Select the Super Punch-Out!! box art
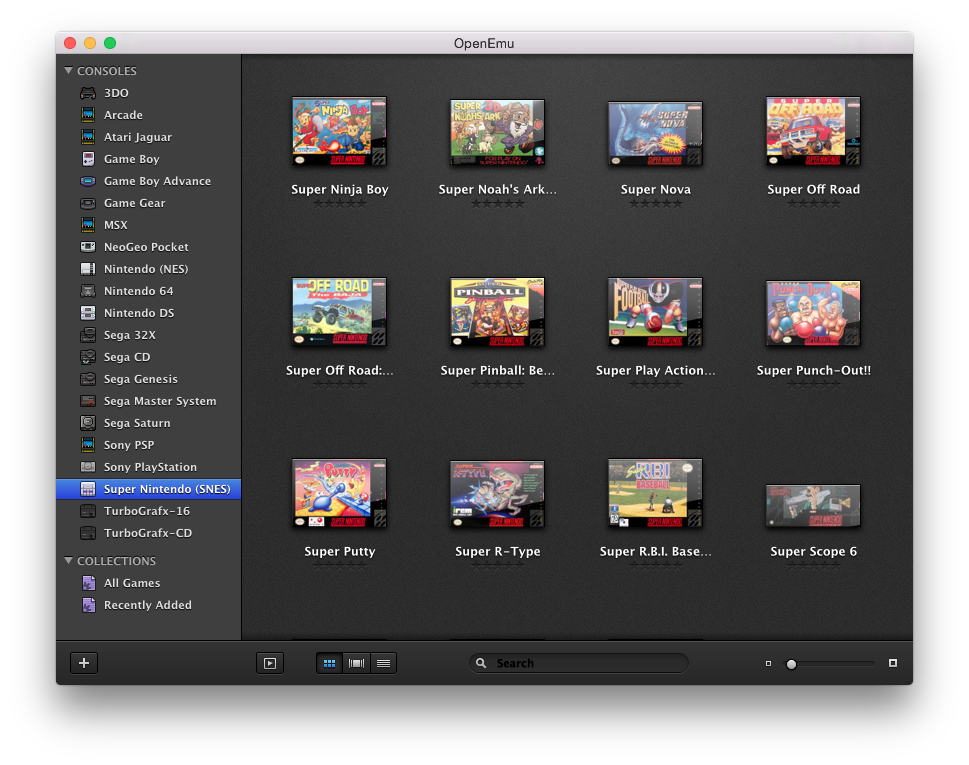Screen dimensions: 969x765 [813, 313]
